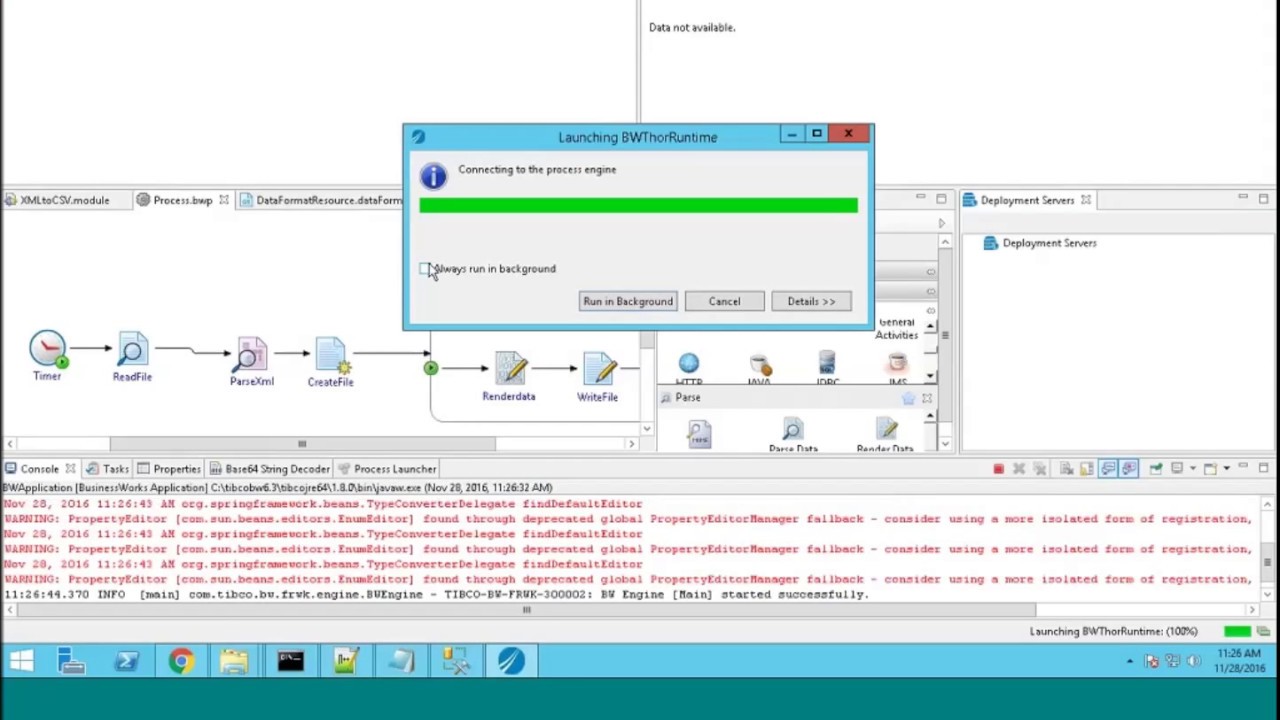Pick the Parse XML mime palette icon
This screenshot has height=720, width=1280.
(x=699, y=434)
